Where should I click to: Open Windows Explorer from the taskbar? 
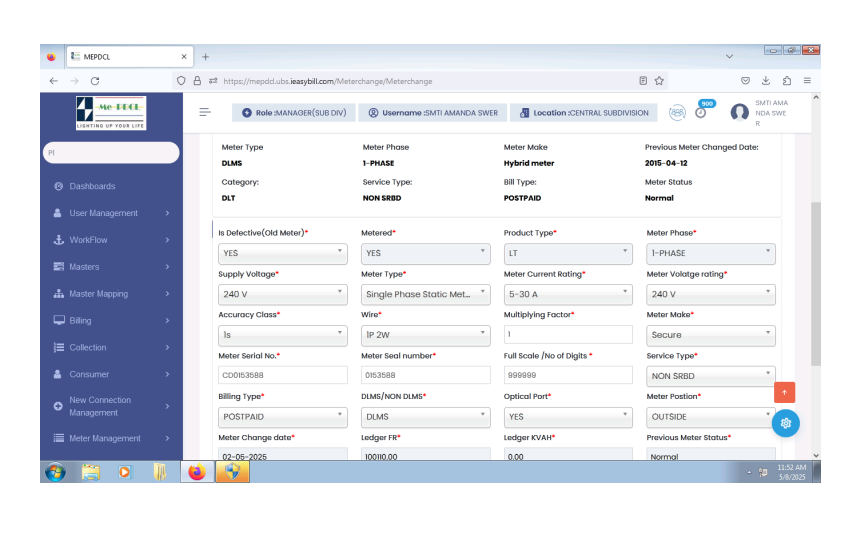pyautogui.click(x=90, y=472)
